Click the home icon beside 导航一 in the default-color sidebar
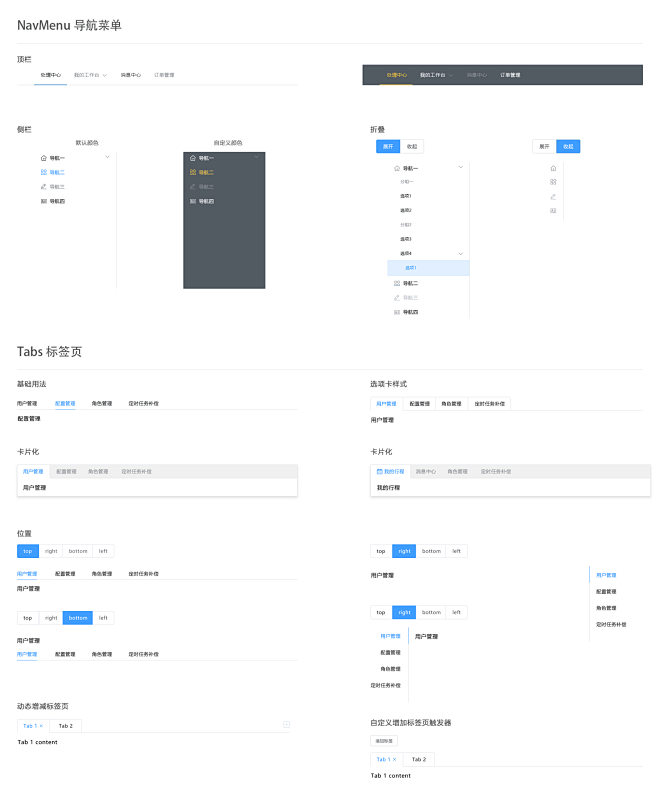Viewport: 658px width, 792px height. coord(43,158)
